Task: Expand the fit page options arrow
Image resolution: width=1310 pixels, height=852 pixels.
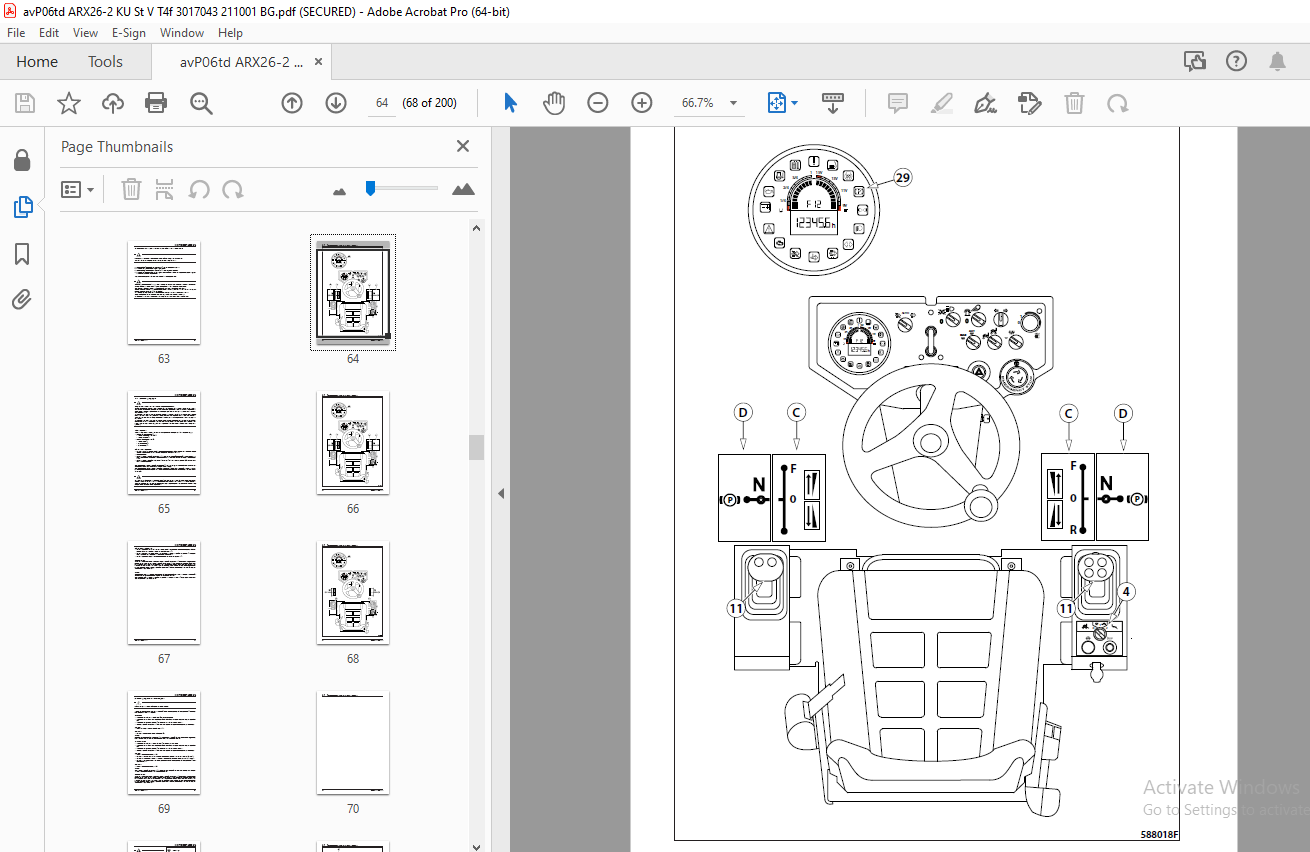Action: click(x=795, y=103)
